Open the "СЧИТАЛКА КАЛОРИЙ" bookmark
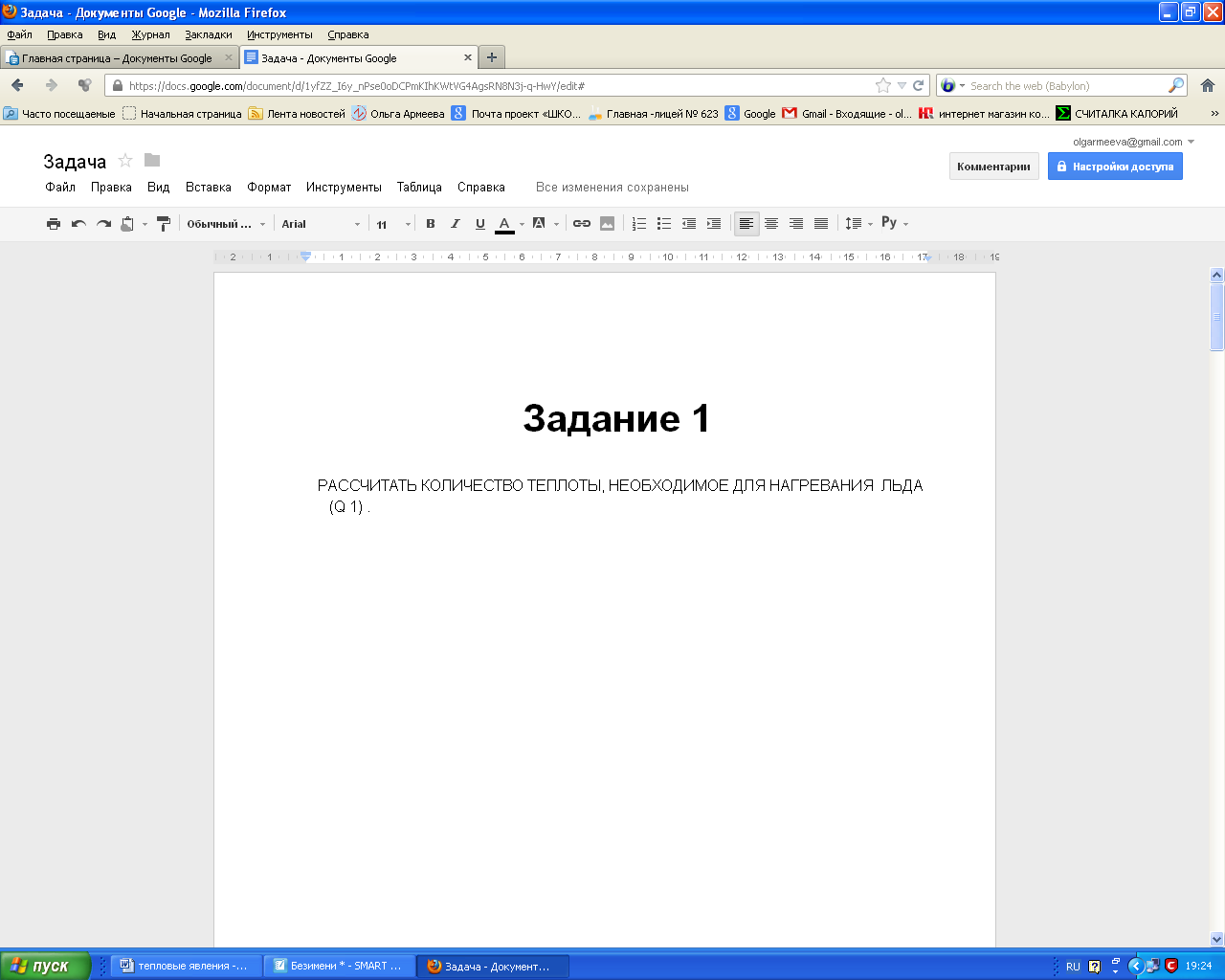Image resolution: width=1225 pixels, height=980 pixels. coord(1117,114)
